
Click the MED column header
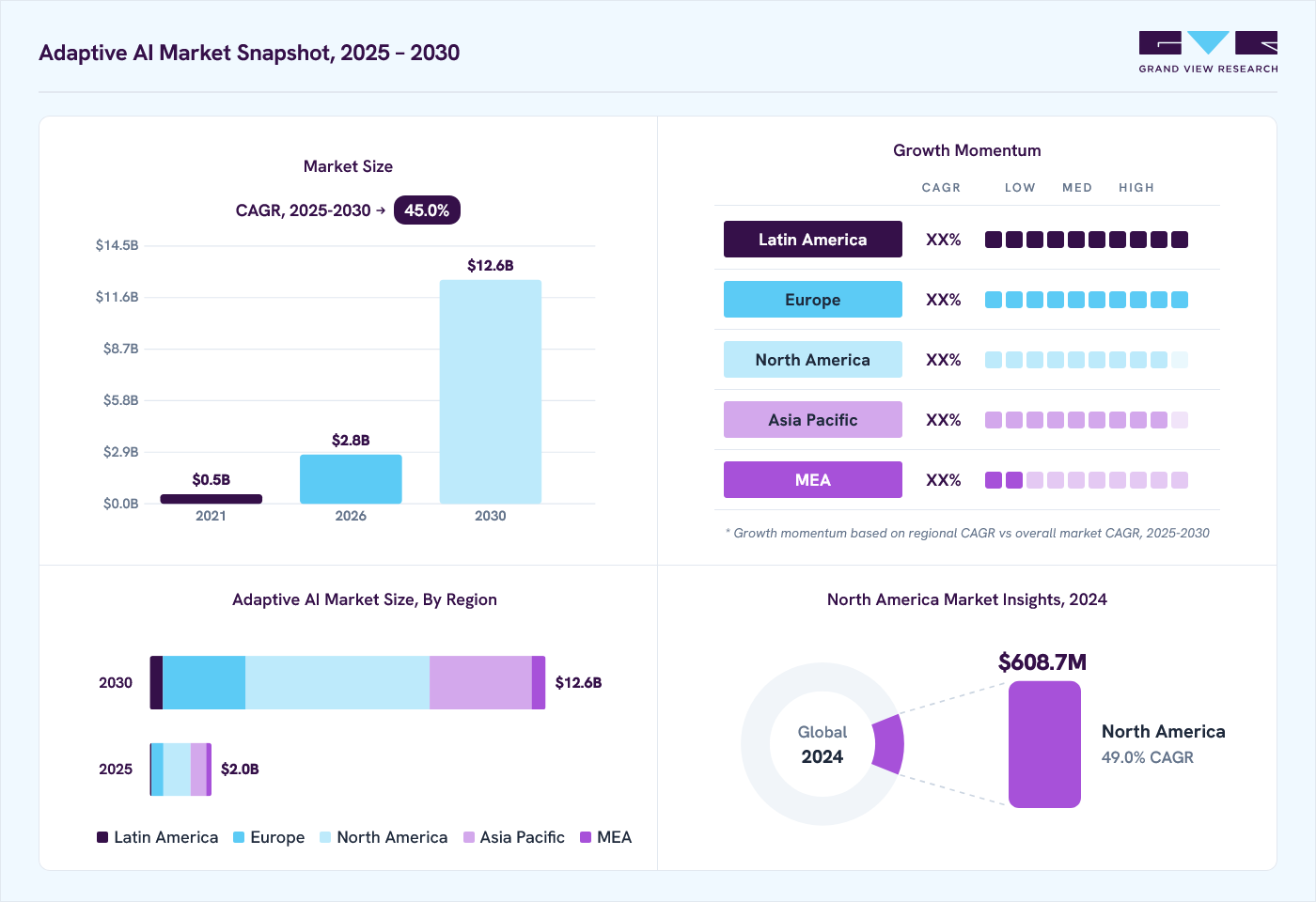[x=1077, y=188]
